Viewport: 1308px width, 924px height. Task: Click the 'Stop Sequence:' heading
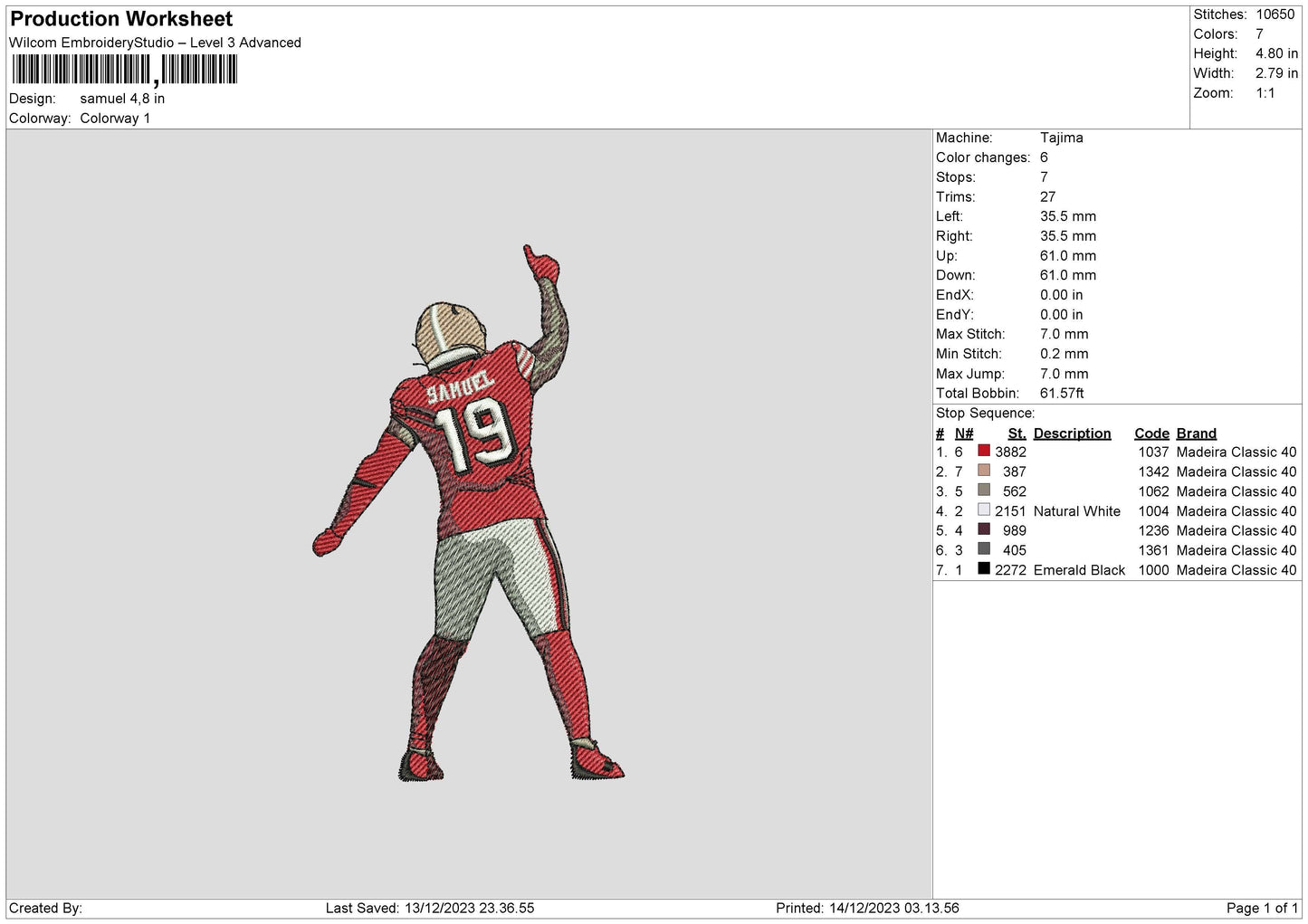(x=985, y=413)
